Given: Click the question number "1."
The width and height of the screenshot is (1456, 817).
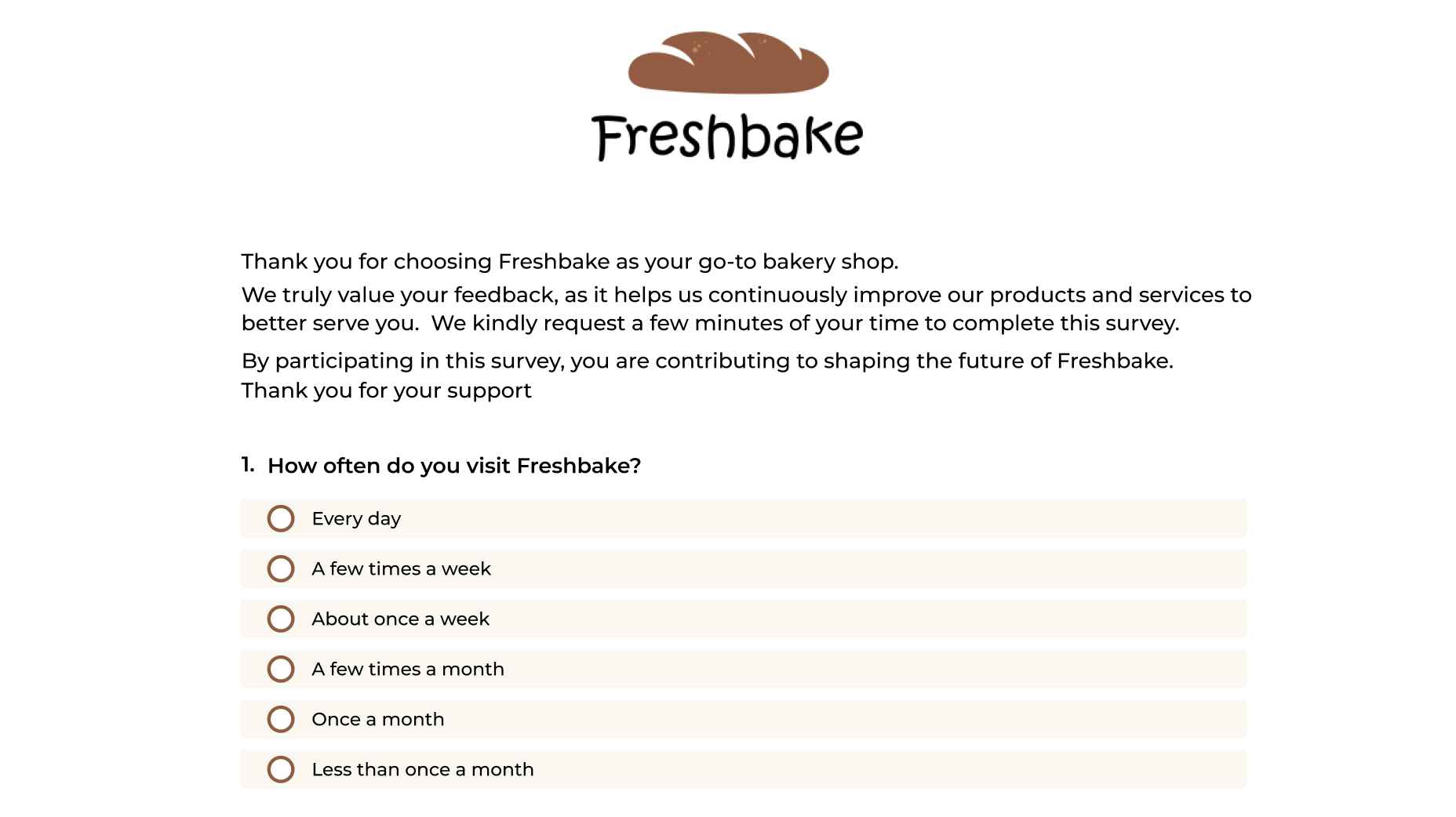Looking at the screenshot, I should 248,465.
